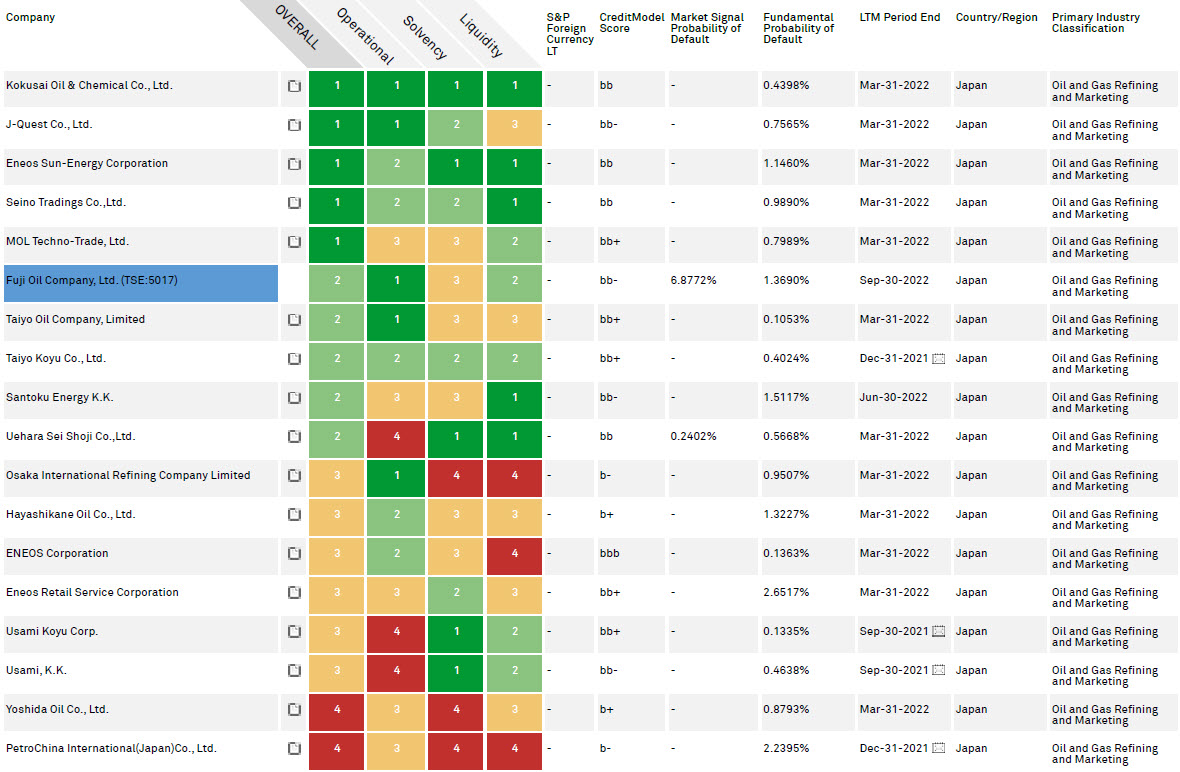Click the document icon beside Kokusai Oil & Chemical

point(294,86)
